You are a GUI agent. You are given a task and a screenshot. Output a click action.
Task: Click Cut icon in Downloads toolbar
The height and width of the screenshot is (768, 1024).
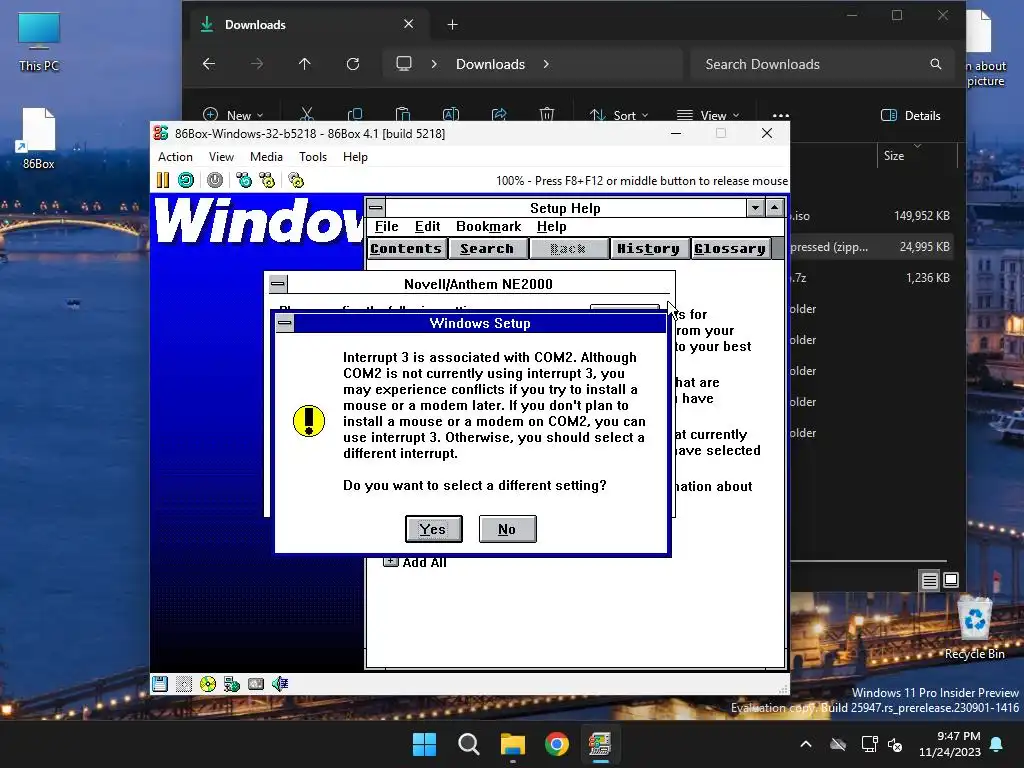point(307,115)
